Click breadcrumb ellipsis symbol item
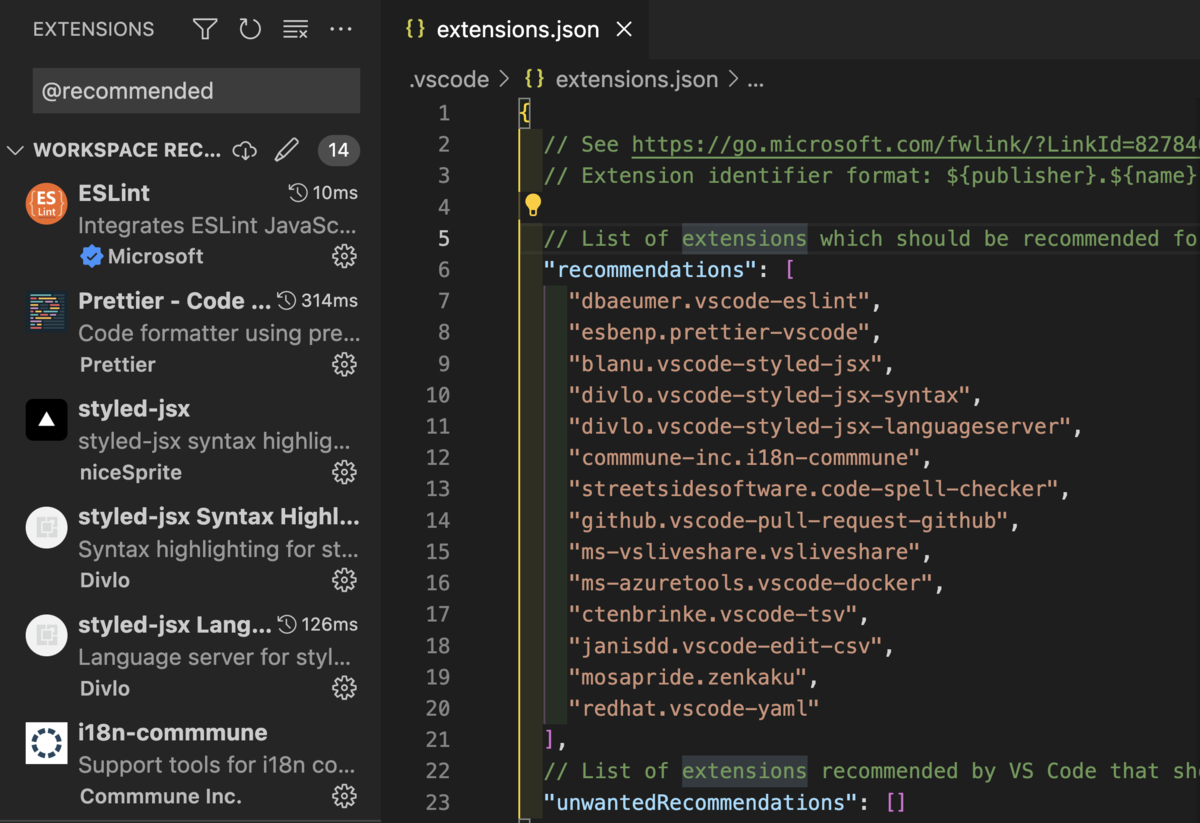 tap(755, 80)
